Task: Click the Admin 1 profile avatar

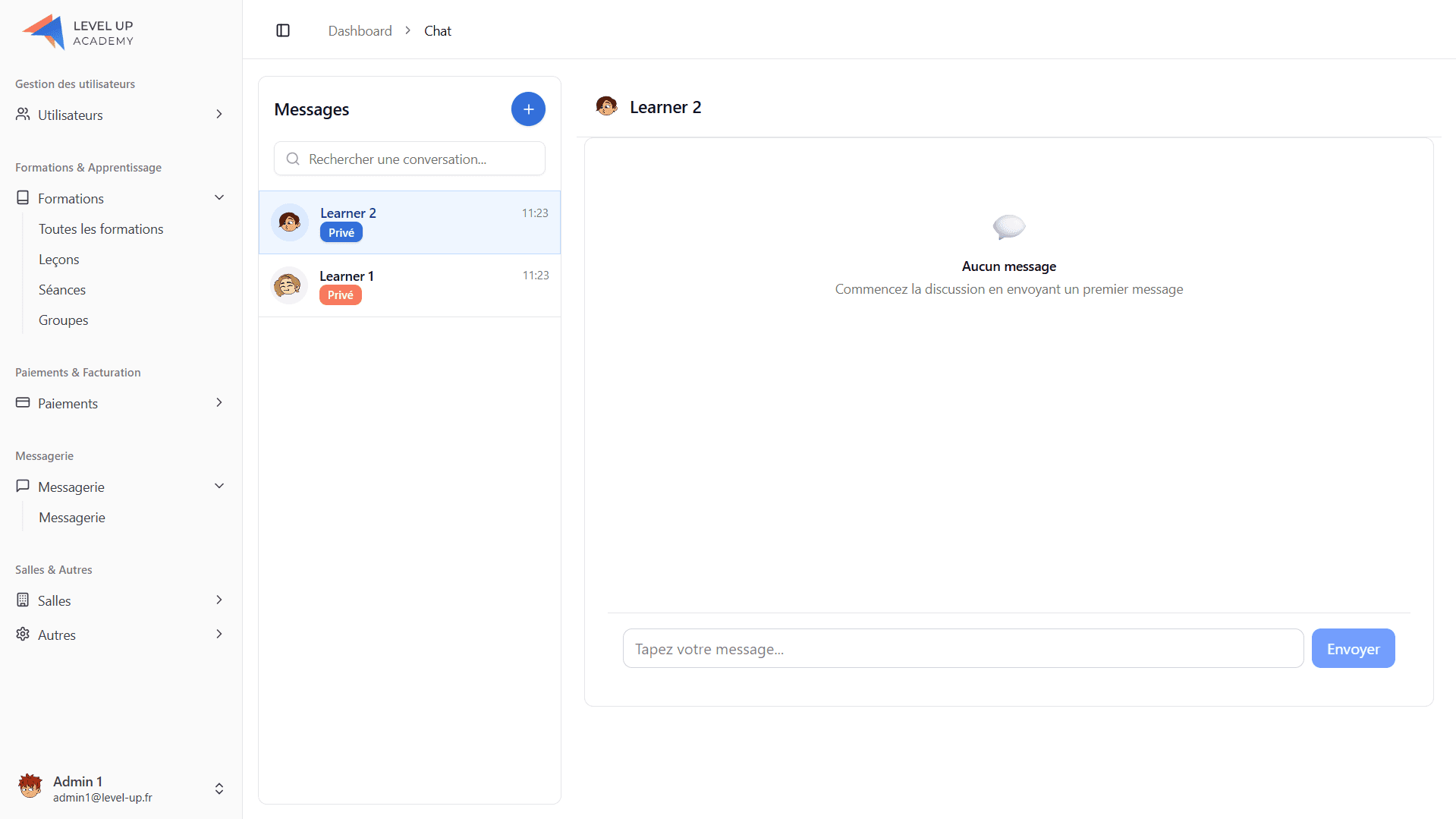Action: [30, 787]
